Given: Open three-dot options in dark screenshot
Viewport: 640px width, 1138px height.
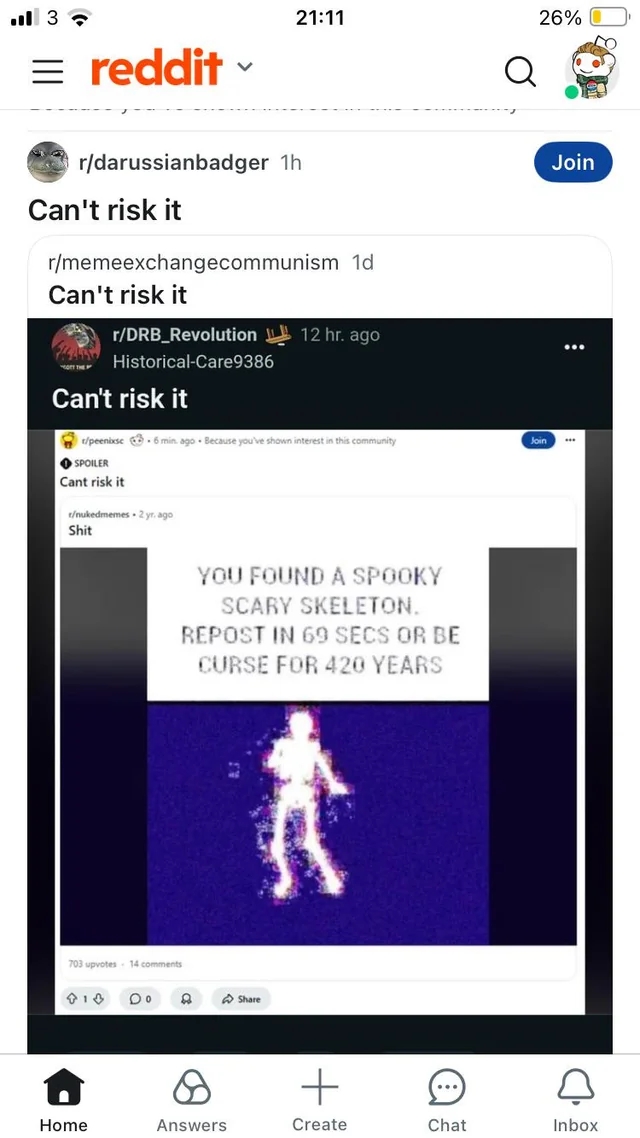Looking at the screenshot, I should point(574,347).
